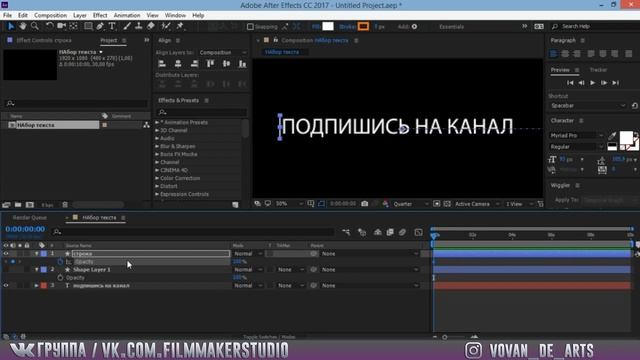This screenshot has width=640, height=360.
Task: Select the Rectangle shape tool
Action: pos(88,27)
